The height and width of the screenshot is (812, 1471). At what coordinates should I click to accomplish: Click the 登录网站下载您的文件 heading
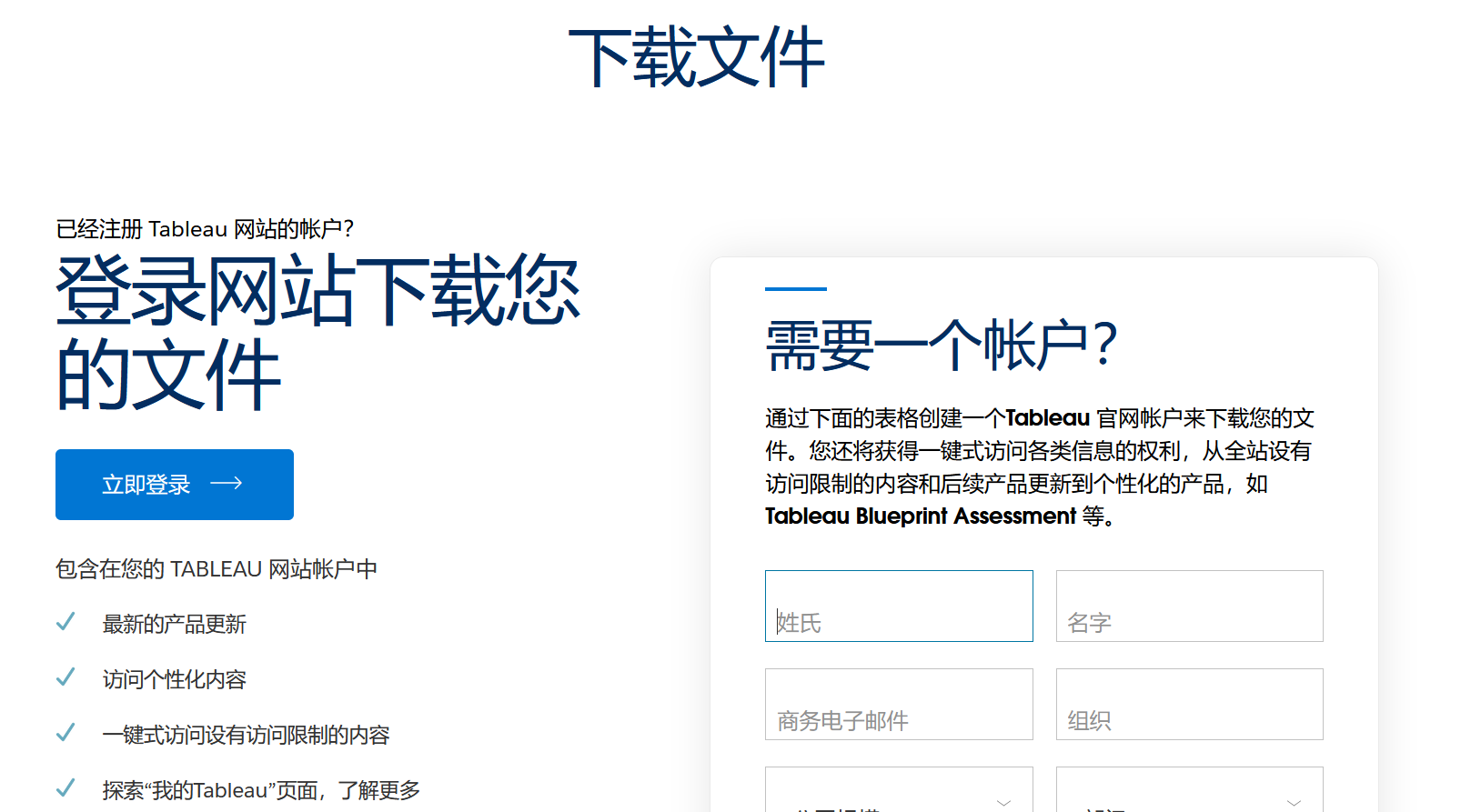[318, 332]
